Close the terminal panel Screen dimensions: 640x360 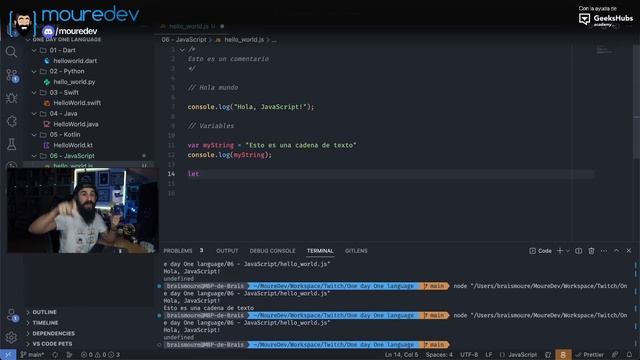(x=629, y=251)
